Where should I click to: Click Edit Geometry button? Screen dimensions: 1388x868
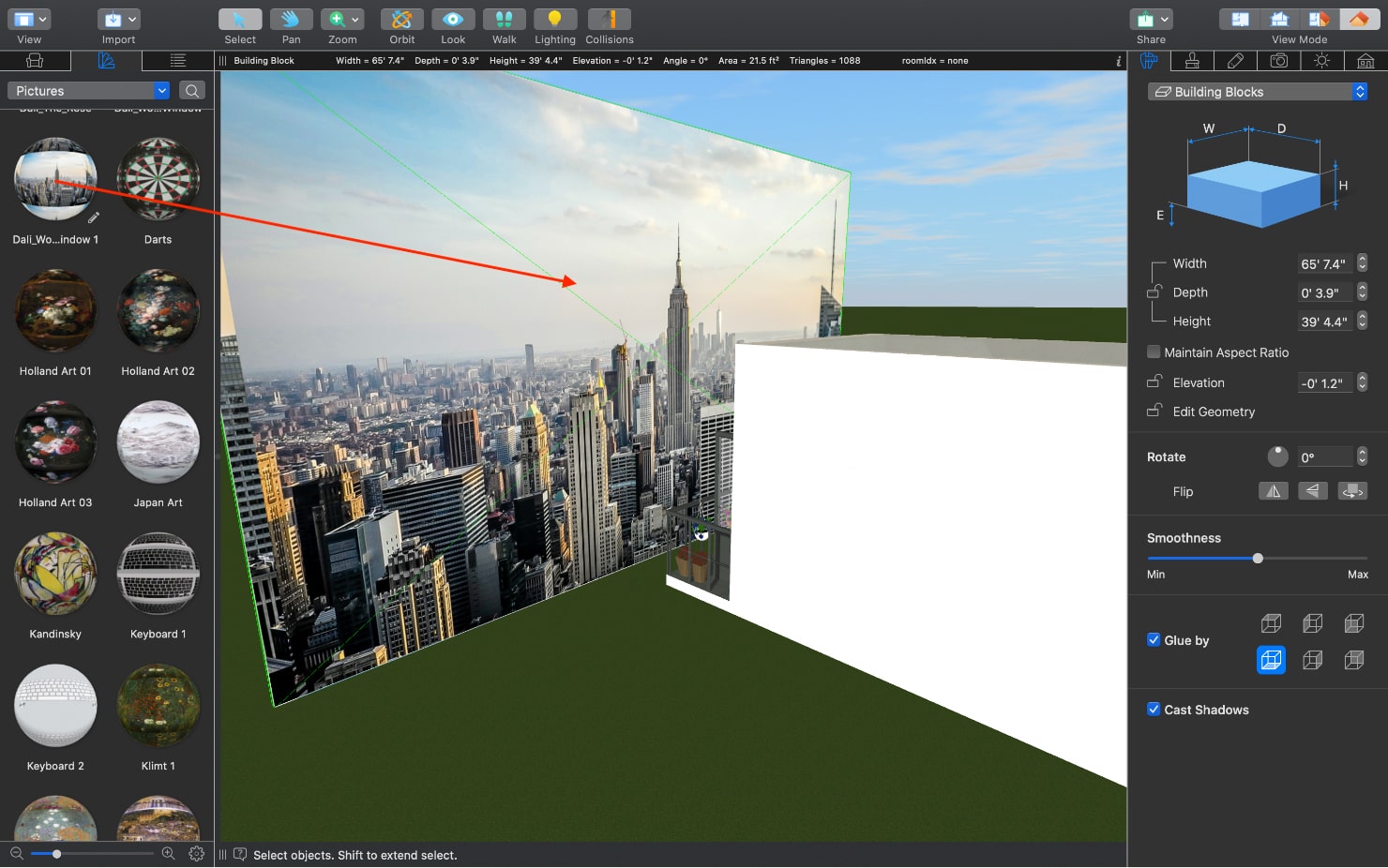1212,412
